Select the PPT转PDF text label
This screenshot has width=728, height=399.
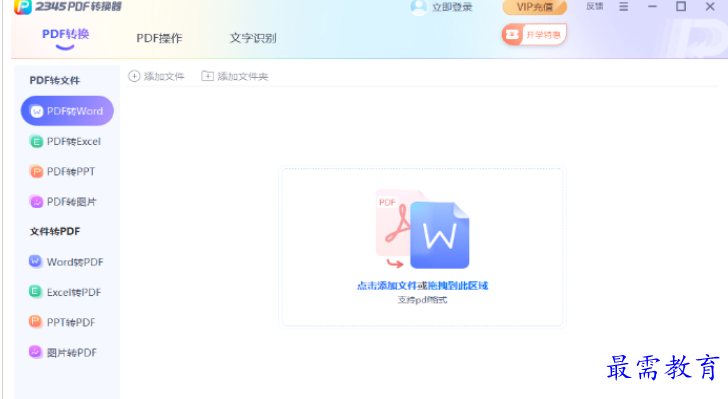point(71,322)
